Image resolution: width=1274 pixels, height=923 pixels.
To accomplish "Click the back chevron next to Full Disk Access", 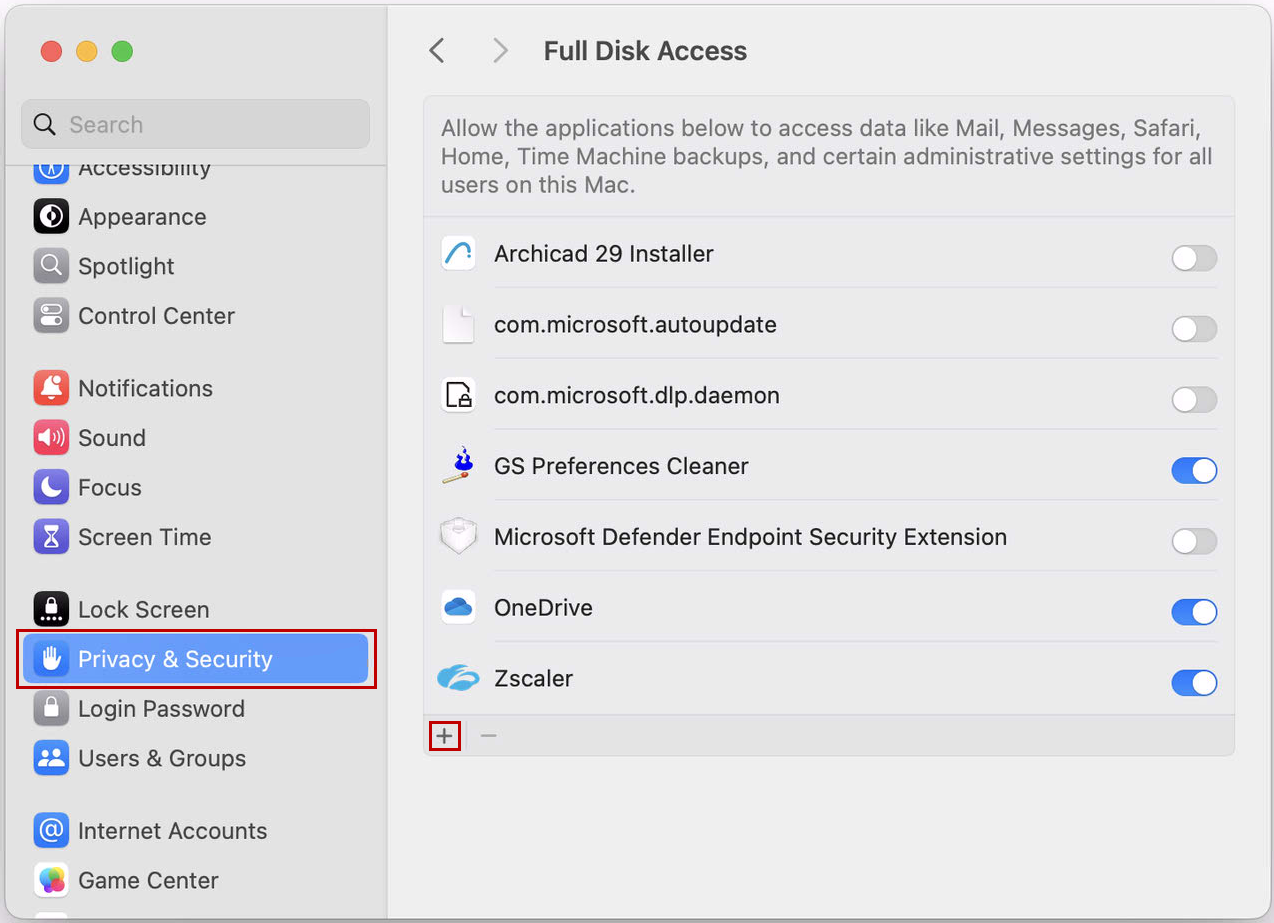I will [437, 50].
